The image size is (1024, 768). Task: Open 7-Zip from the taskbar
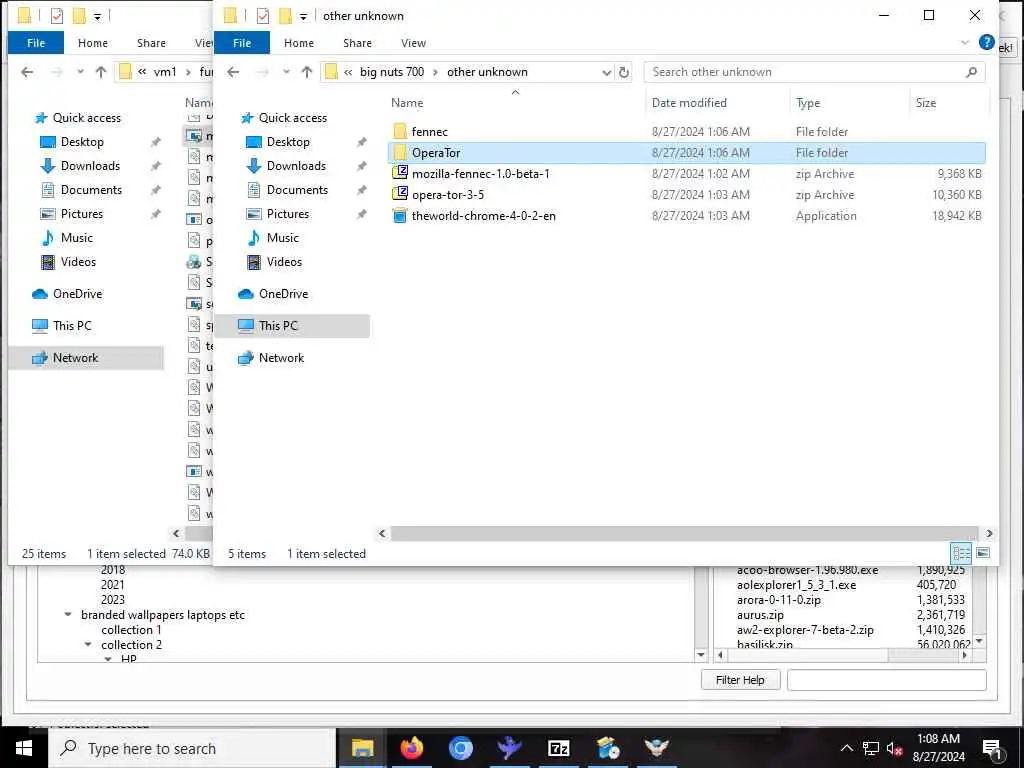(x=558, y=748)
